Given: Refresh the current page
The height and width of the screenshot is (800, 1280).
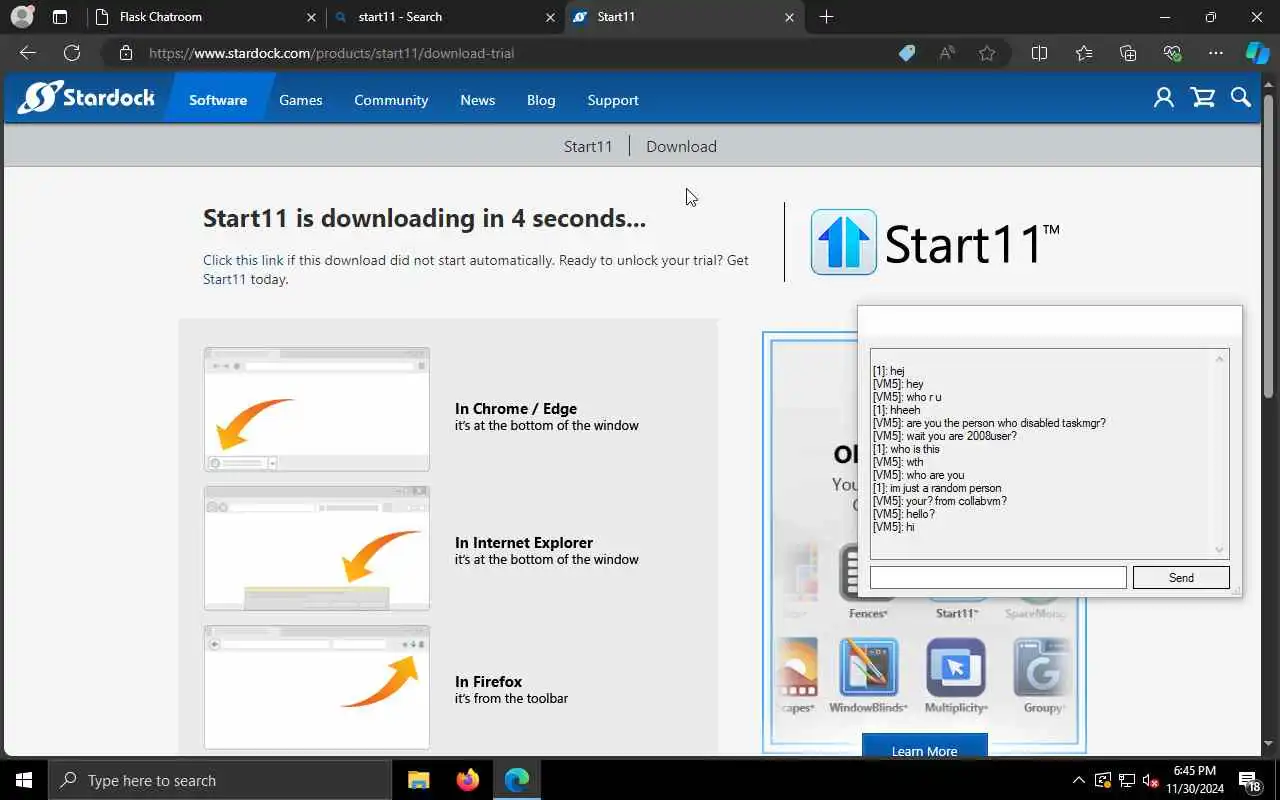Looking at the screenshot, I should 71,53.
